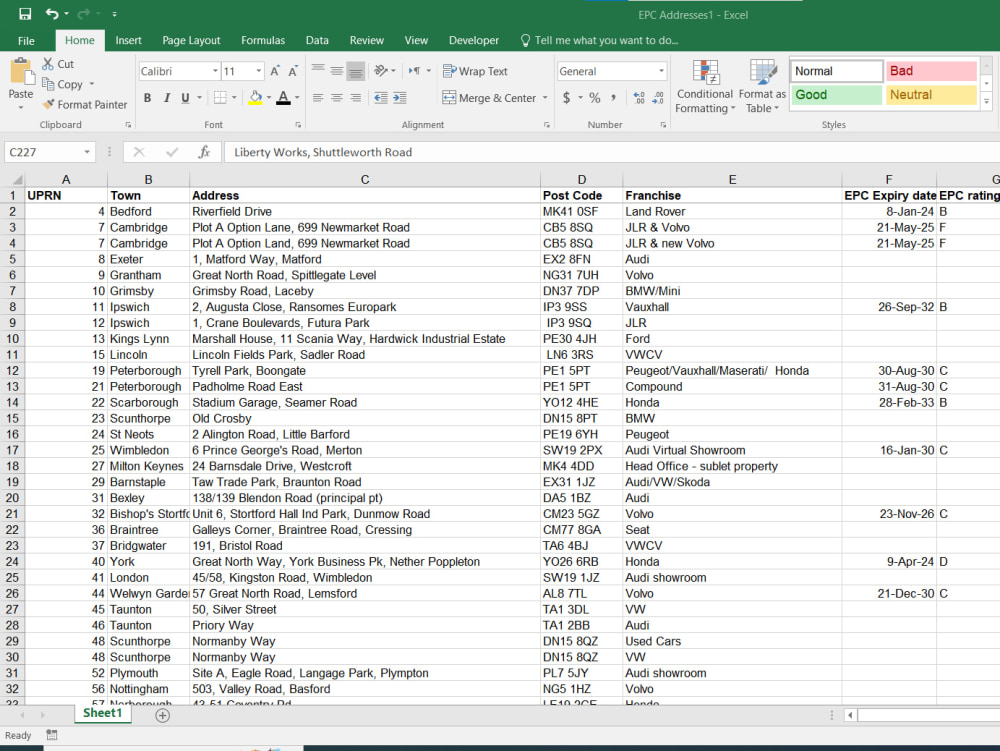Click the Decrease Indent icon
1000x751 pixels.
381,98
